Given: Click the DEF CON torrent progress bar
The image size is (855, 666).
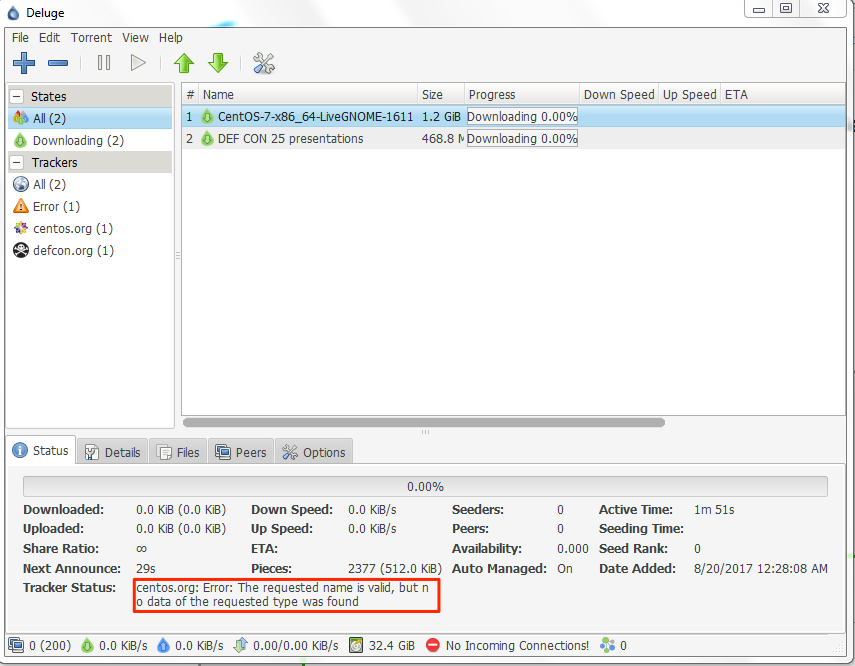Looking at the screenshot, I should click(522, 139).
